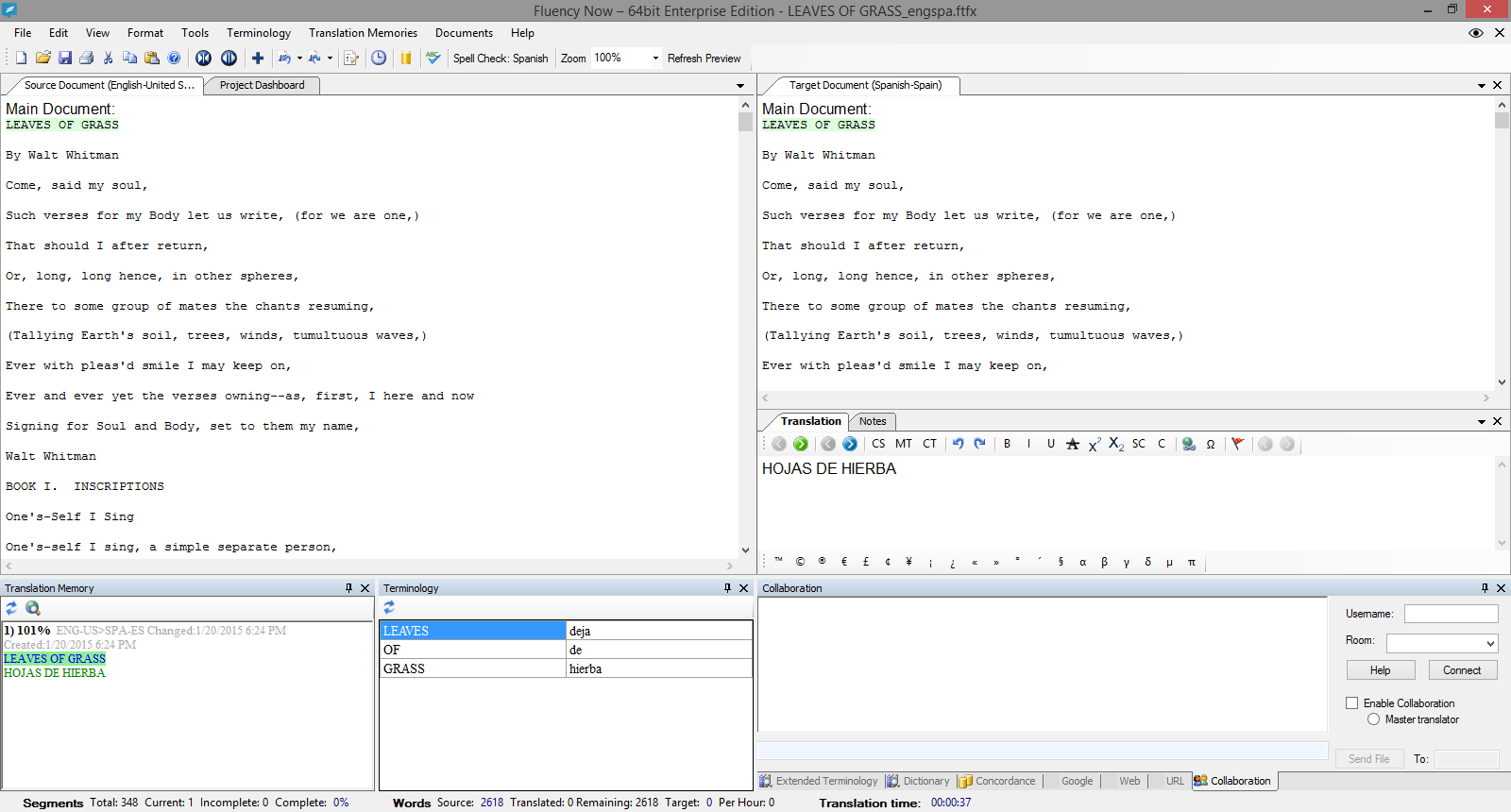Image resolution: width=1511 pixels, height=812 pixels.
Task: Open the File menu
Action: click(23, 33)
